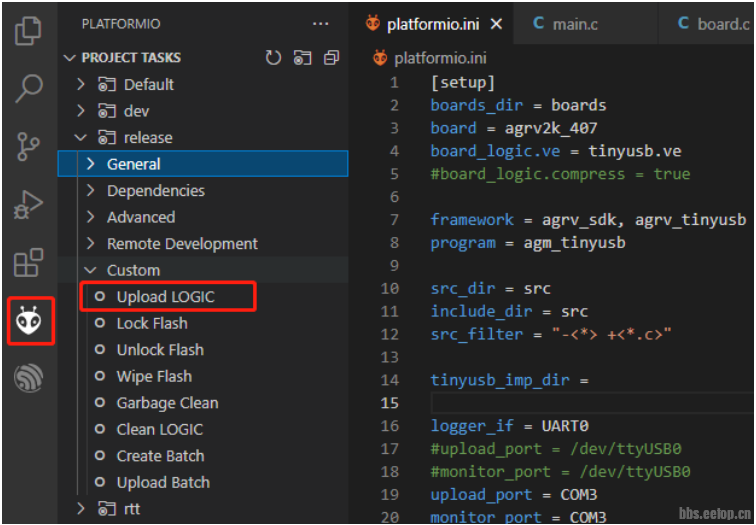Click the rtt environment folder icon
The width and height of the screenshot is (756, 525).
click(x=107, y=509)
